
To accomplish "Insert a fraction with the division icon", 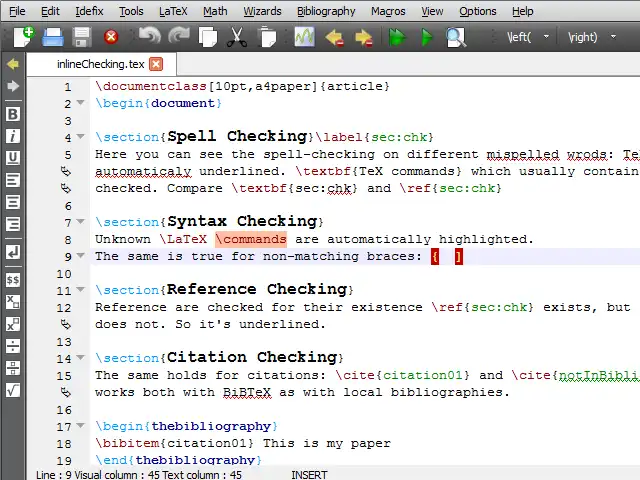I will pos(13,346).
